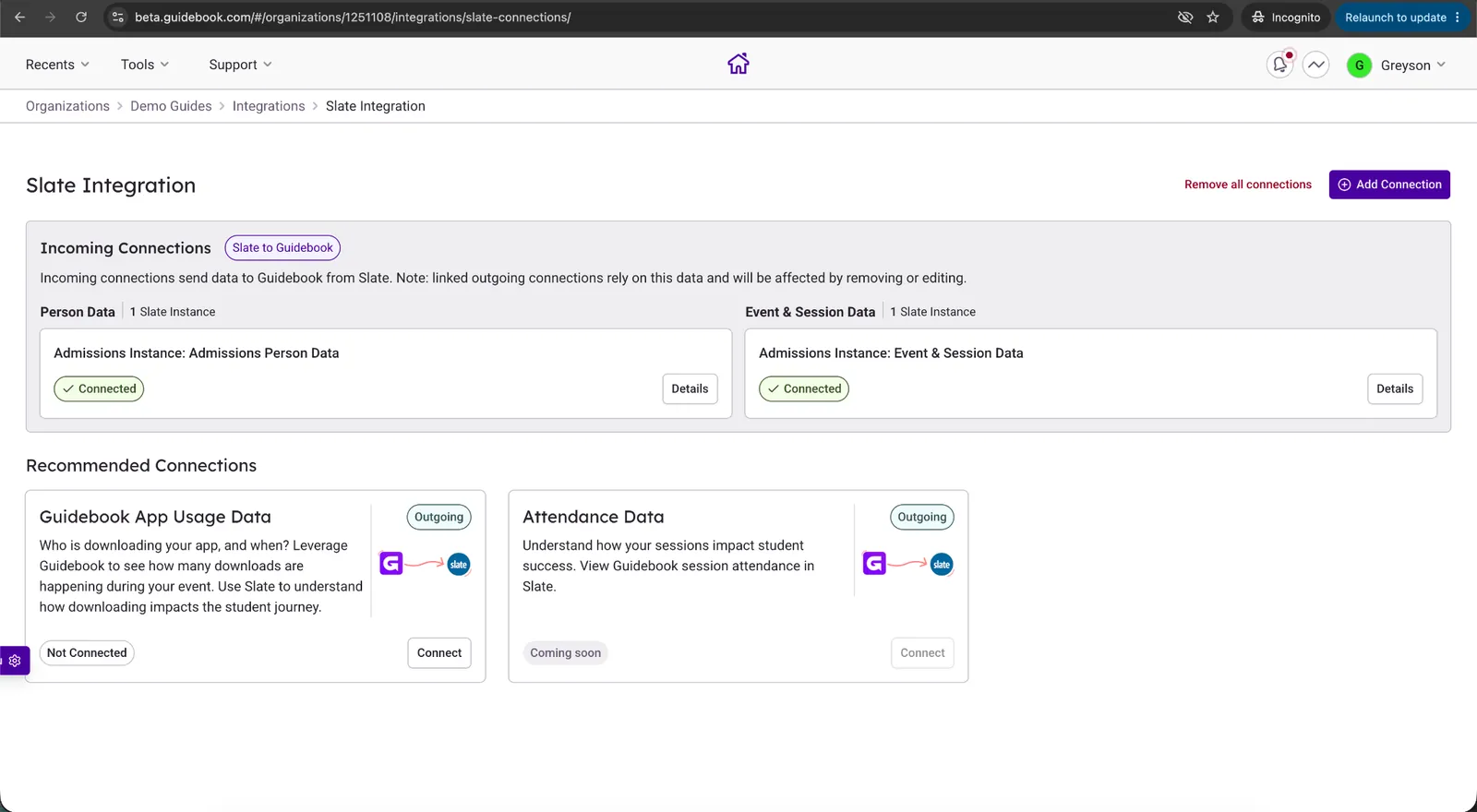Expand the Recents dropdown menu
The height and width of the screenshot is (812, 1477).
click(57, 65)
